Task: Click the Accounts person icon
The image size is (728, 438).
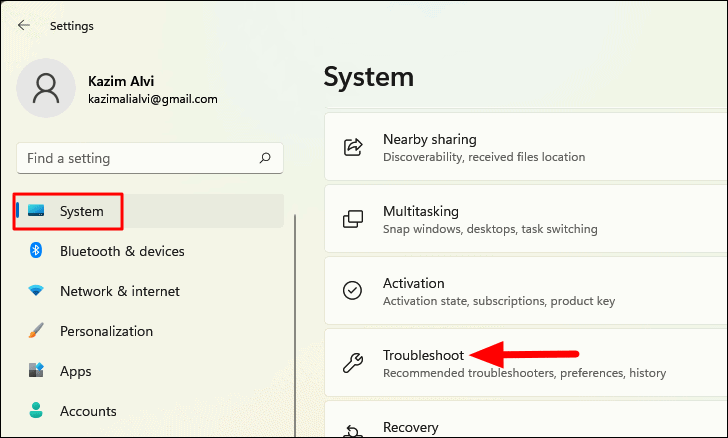Action: (x=36, y=411)
